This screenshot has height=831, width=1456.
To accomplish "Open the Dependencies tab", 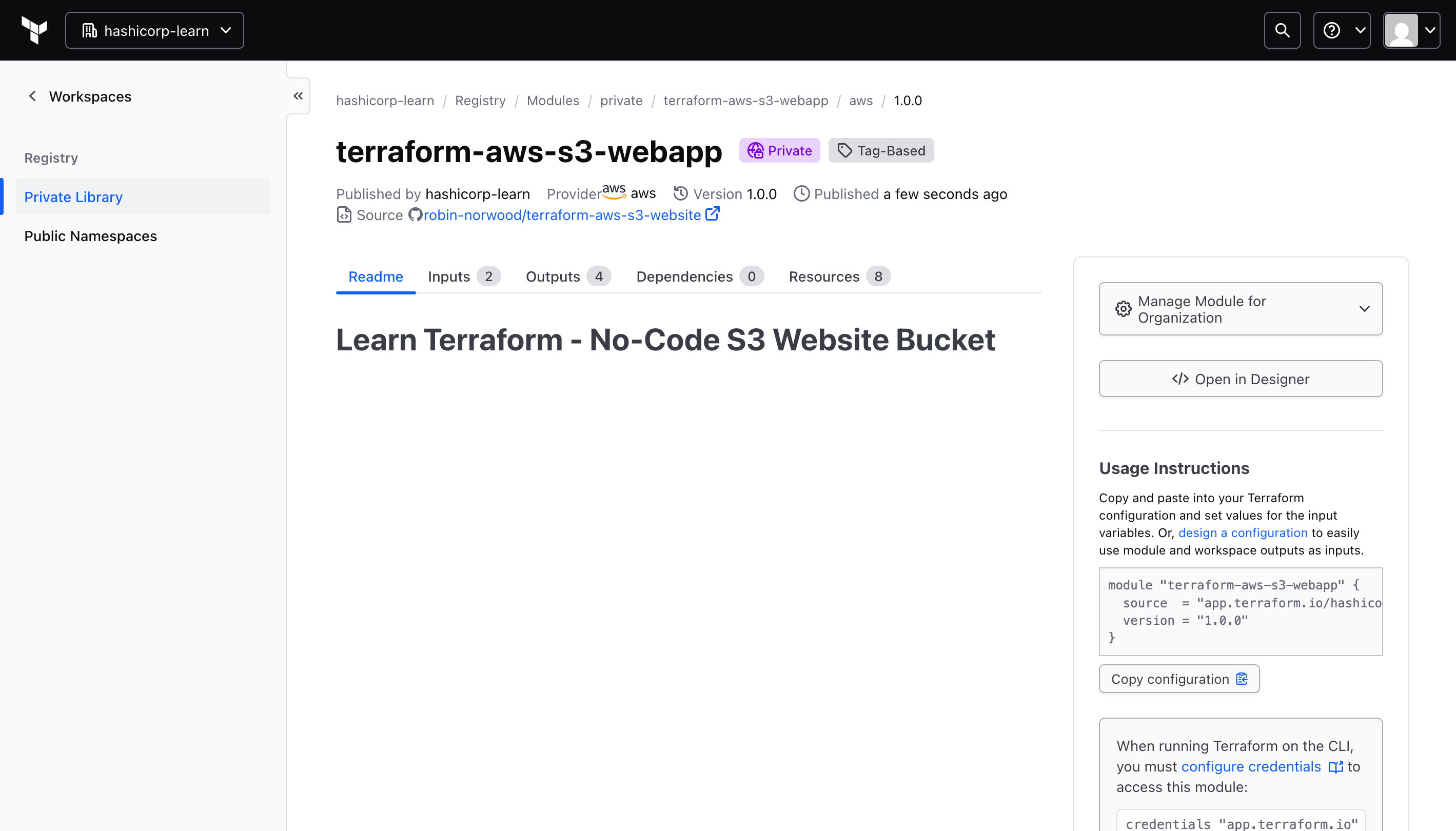I will (x=683, y=276).
